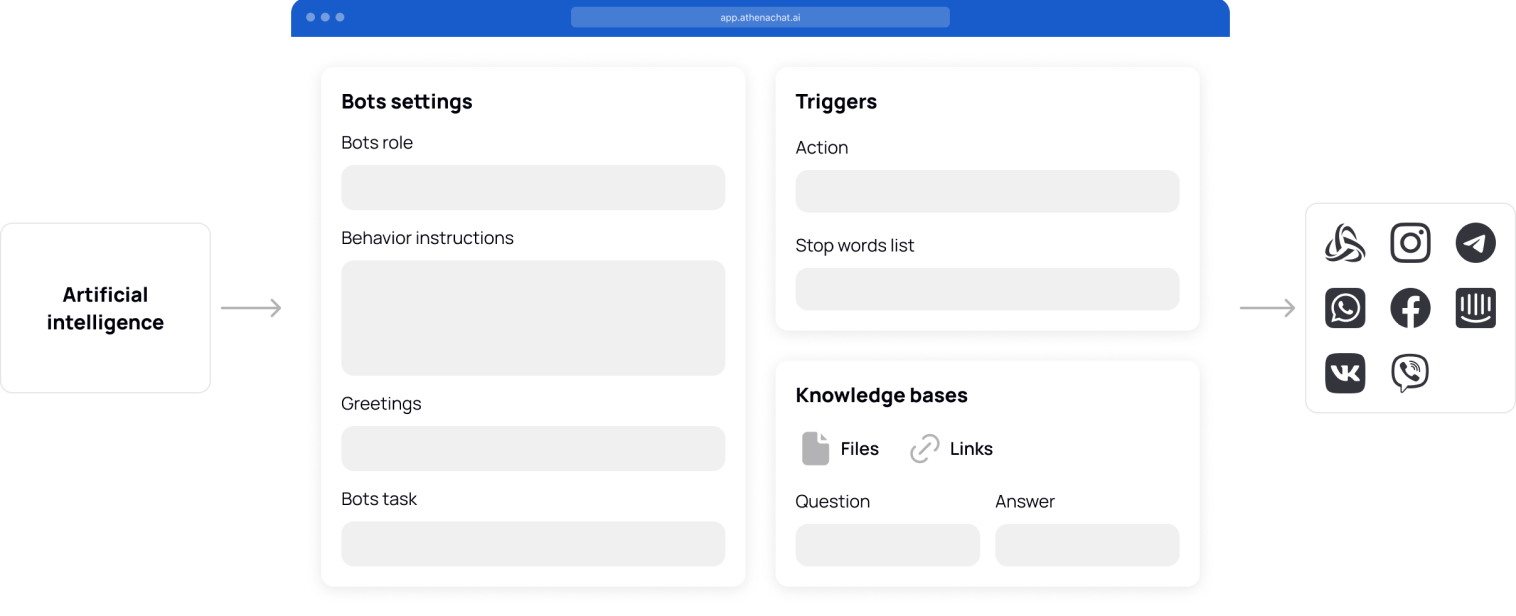This screenshot has height=616, width=1516.
Task: Choose the Facebook channel icon
Action: (x=1410, y=308)
